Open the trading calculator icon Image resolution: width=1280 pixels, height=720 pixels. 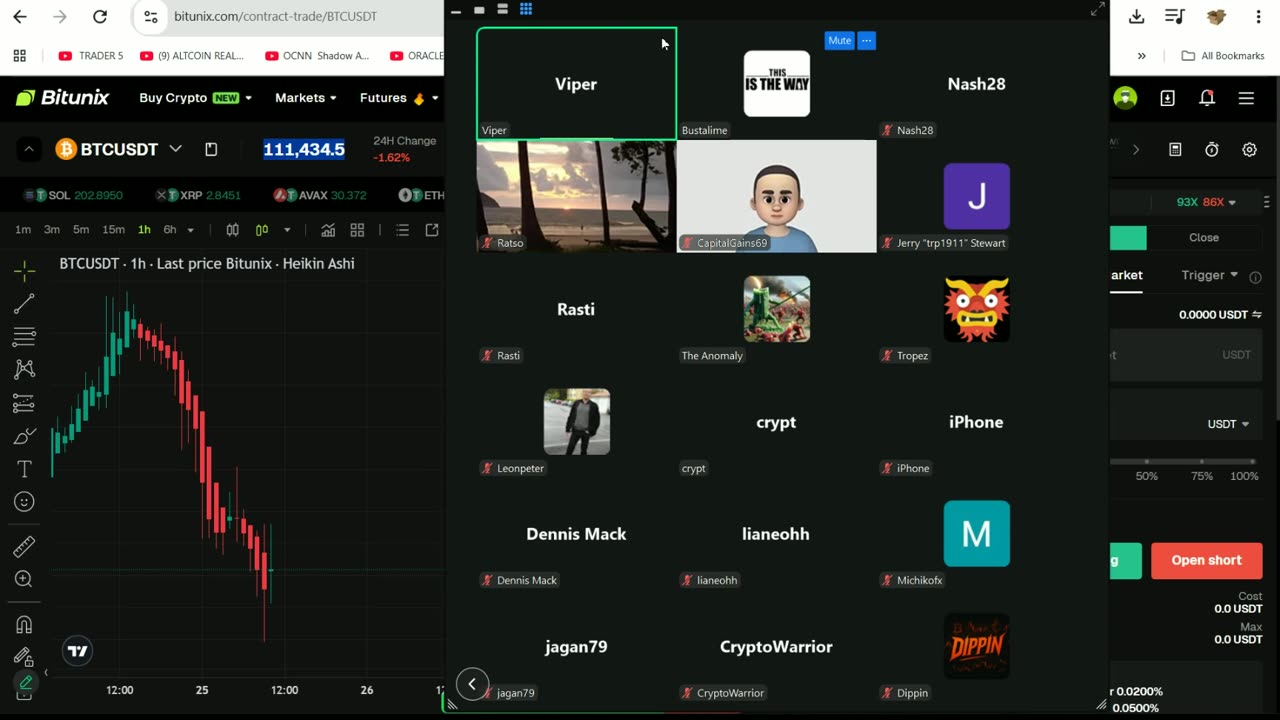point(1175,149)
